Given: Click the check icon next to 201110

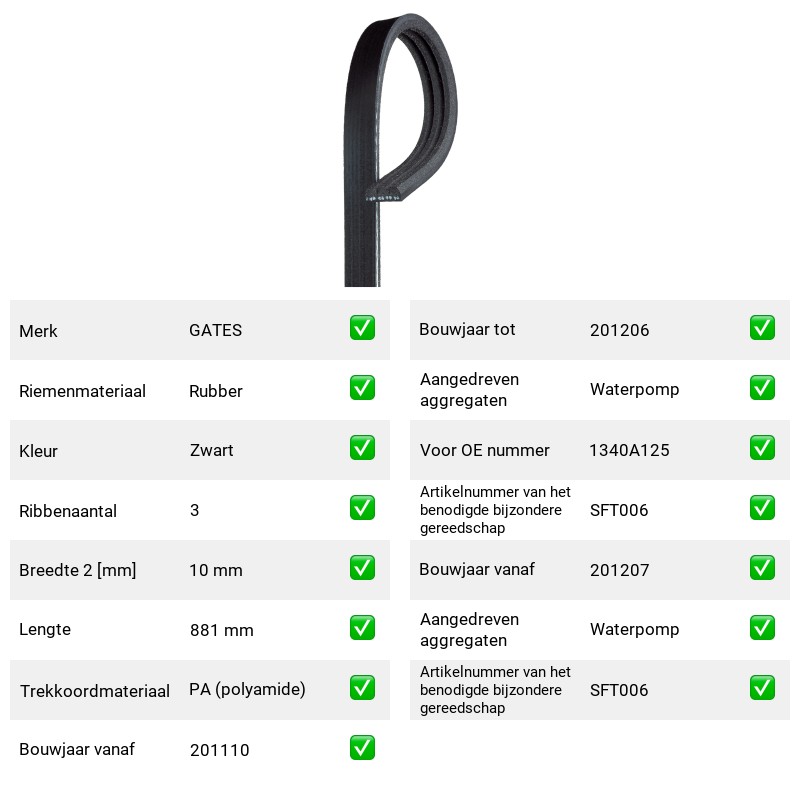Looking at the screenshot, I should point(362,748).
